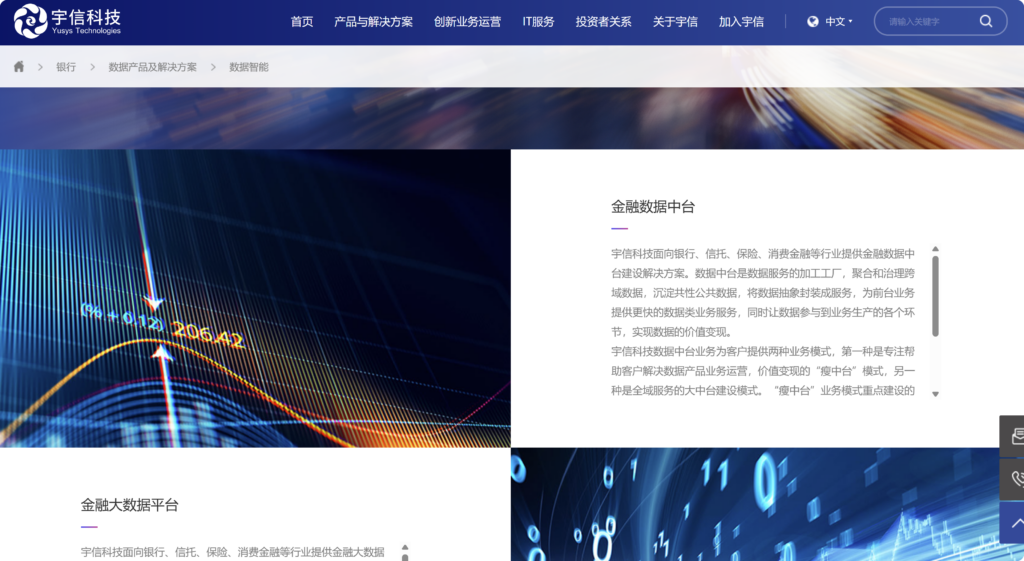Click the Yusys Technologies logo
This screenshot has width=1024, height=561.
(67, 21)
